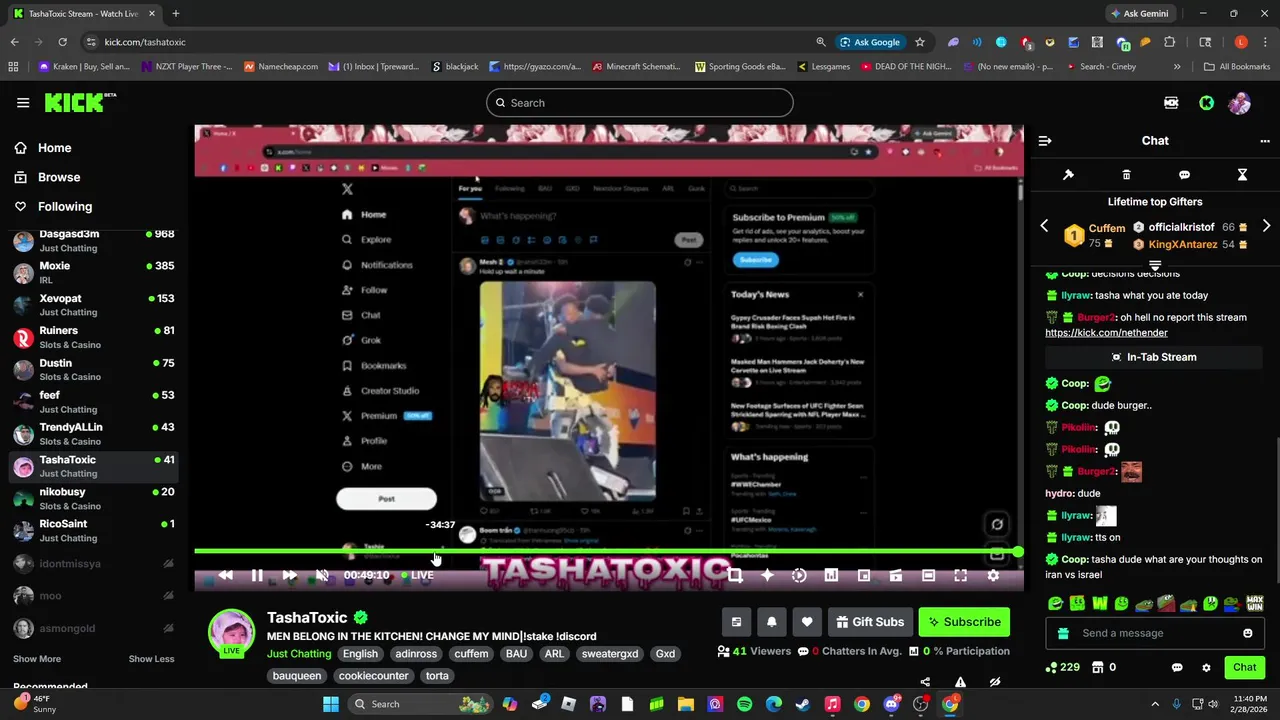Toggle picture-in-picture mode in player
This screenshot has width=1280, height=720.
(864, 575)
